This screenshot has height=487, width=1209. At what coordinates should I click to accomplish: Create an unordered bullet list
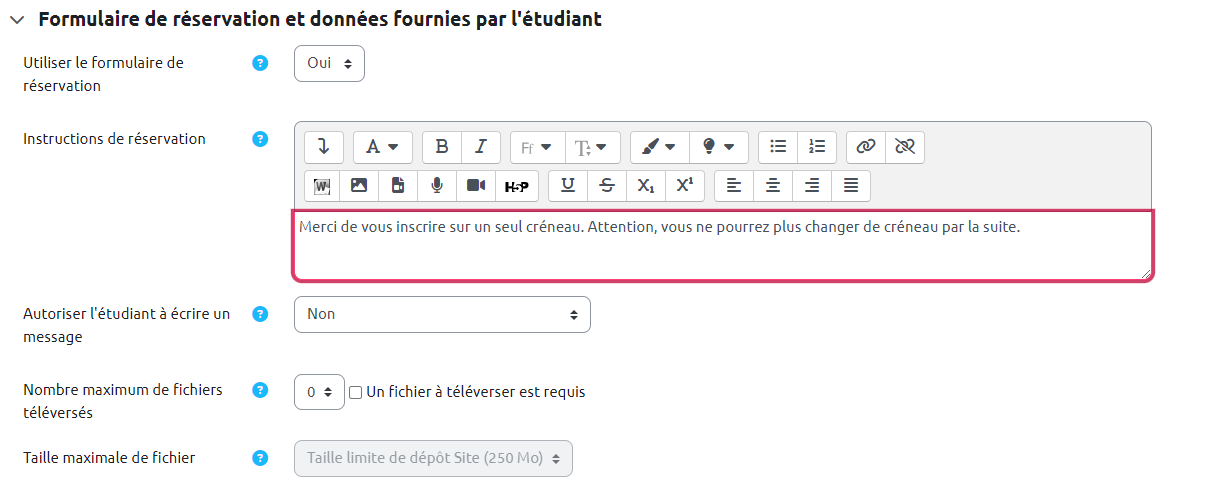(x=778, y=146)
